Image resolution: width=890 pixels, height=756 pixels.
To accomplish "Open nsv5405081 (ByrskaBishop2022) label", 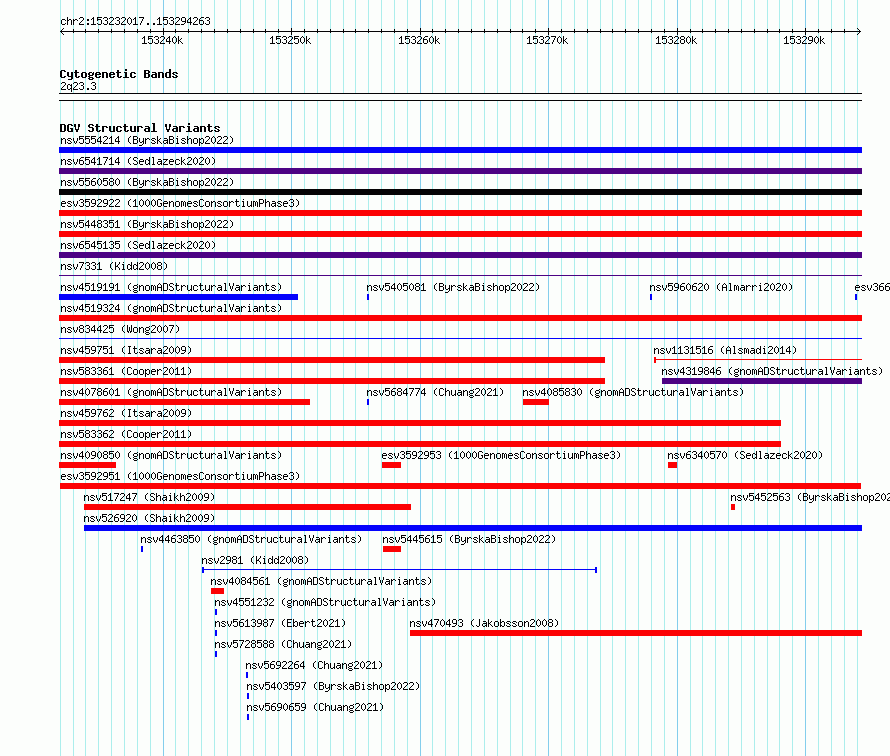I will [x=453, y=287].
